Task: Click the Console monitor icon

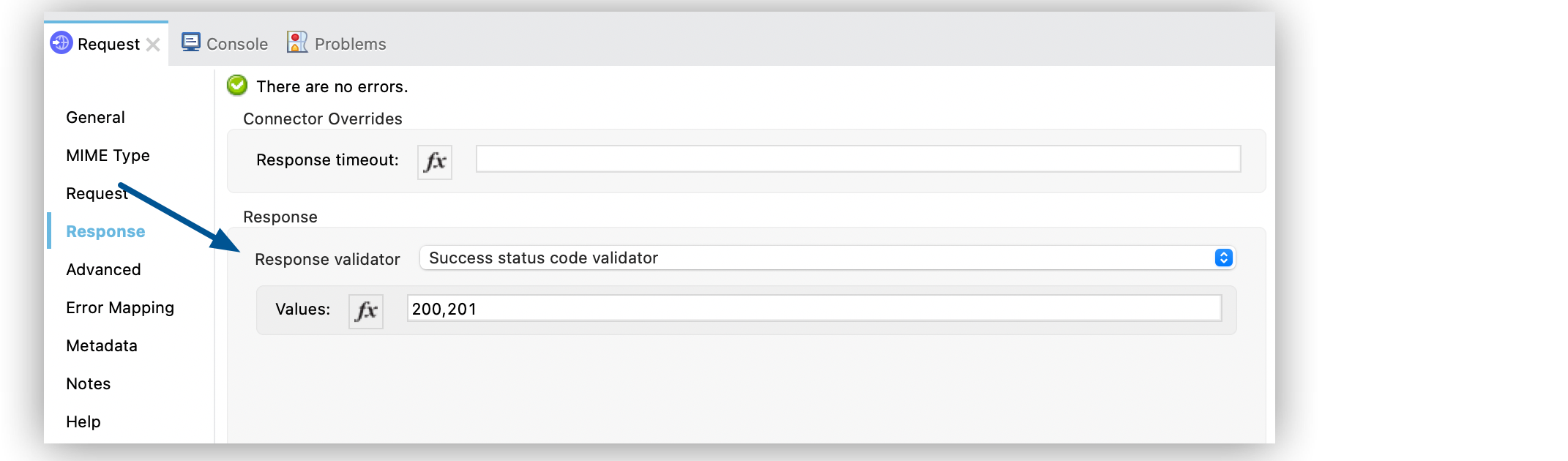Action: click(192, 42)
